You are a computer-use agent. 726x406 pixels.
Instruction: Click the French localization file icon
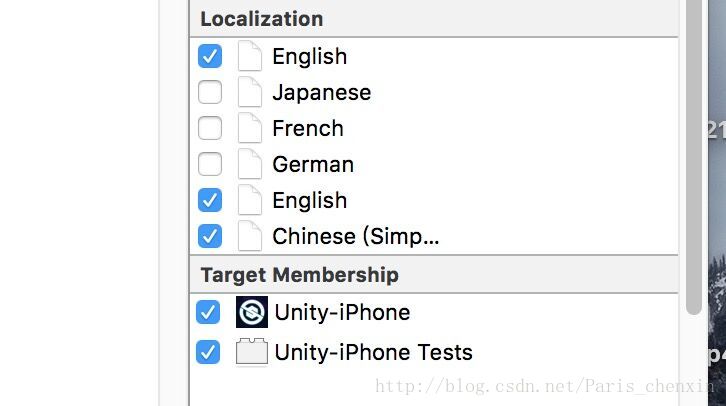pyautogui.click(x=250, y=129)
